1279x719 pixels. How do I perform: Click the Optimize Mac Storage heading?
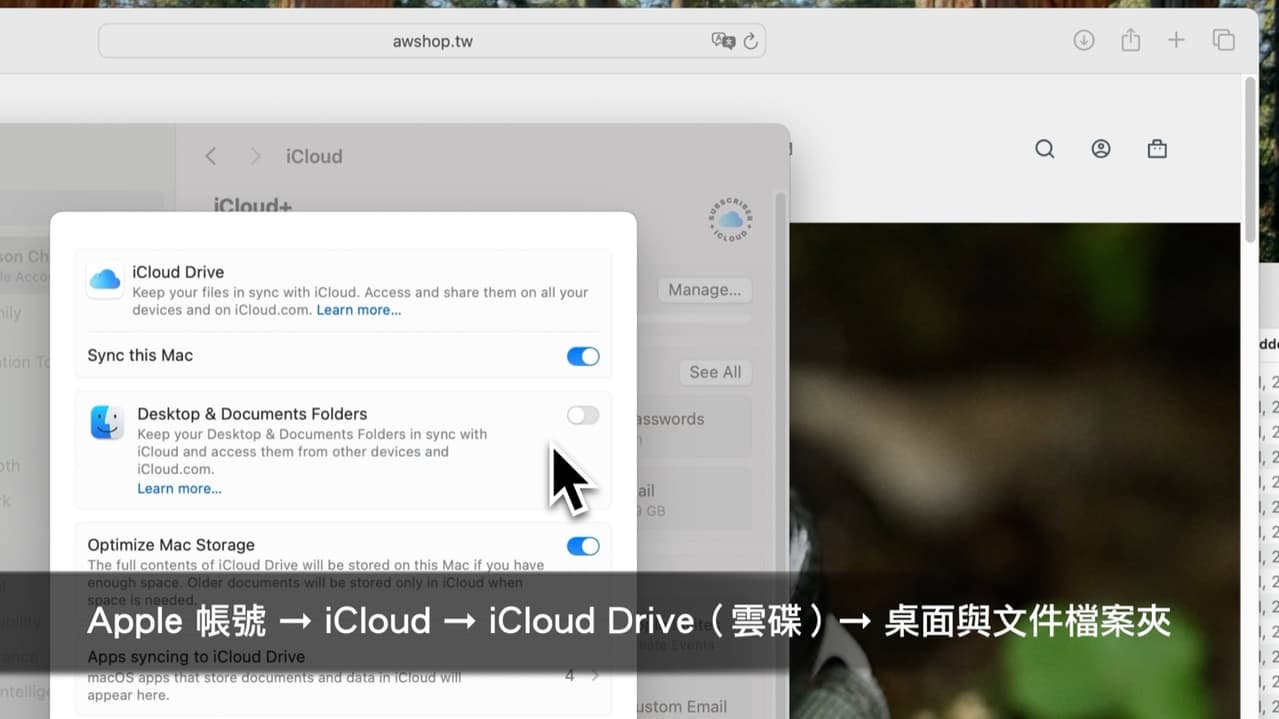[x=171, y=545]
